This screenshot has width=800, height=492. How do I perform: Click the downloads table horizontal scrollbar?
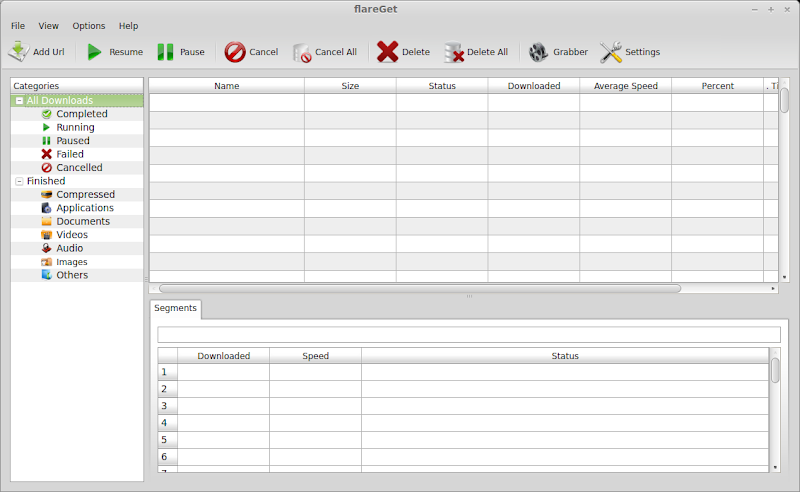pyautogui.click(x=420, y=288)
